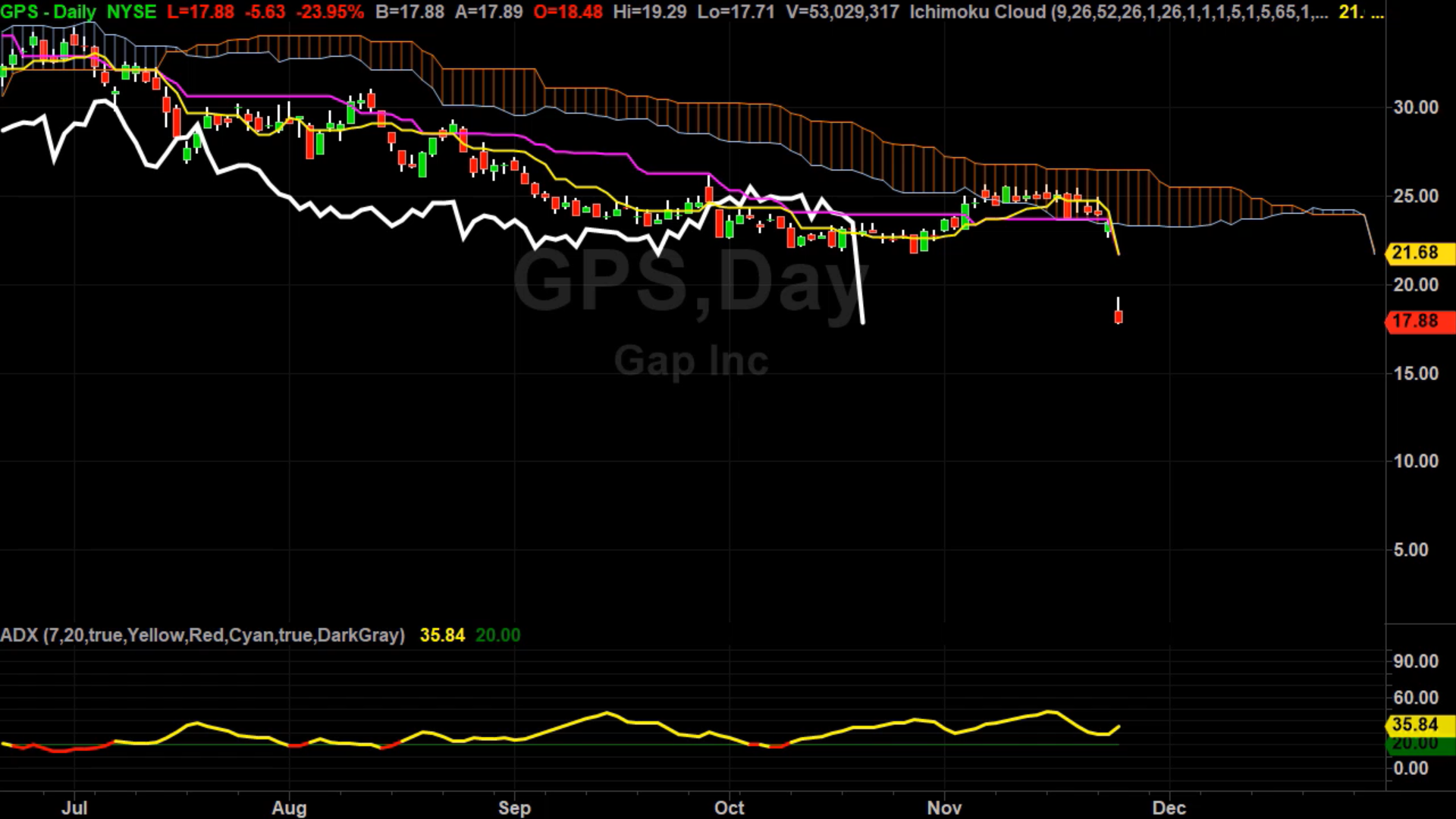1456x819 pixels.
Task: Click the latest red gap-down candlestick
Action: pyautogui.click(x=1119, y=316)
